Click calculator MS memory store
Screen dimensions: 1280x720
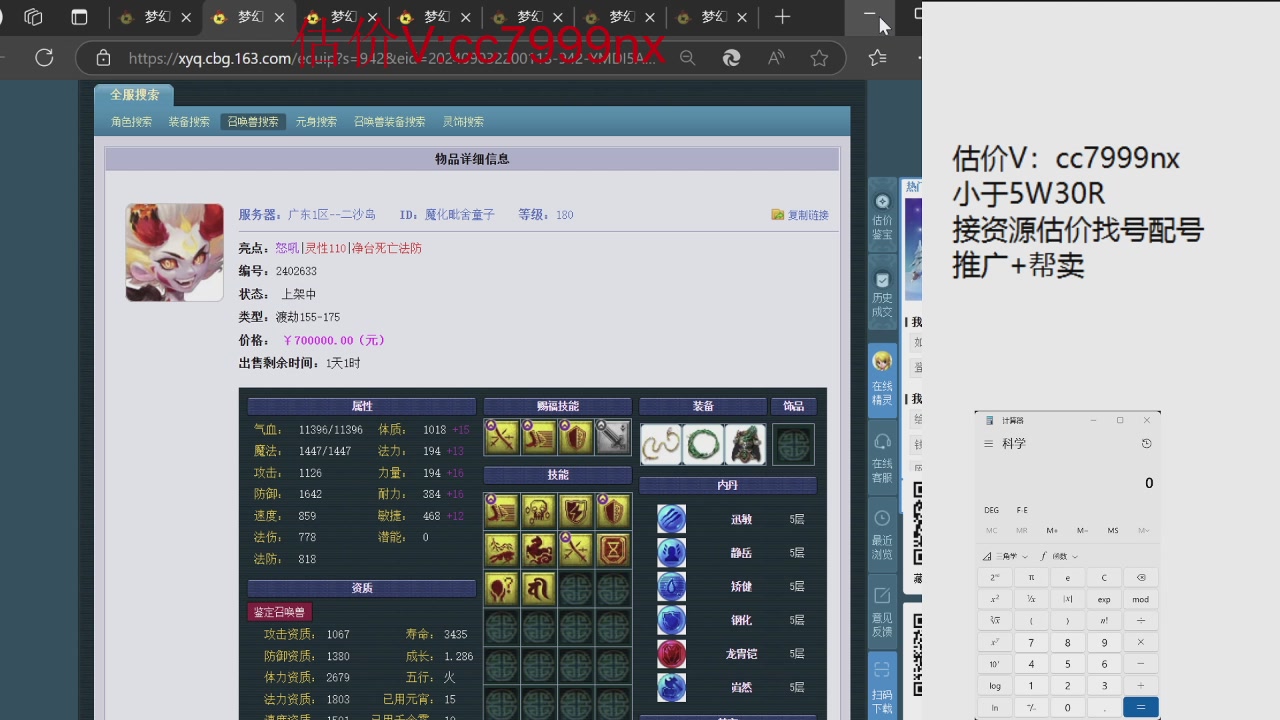[x=1112, y=530]
